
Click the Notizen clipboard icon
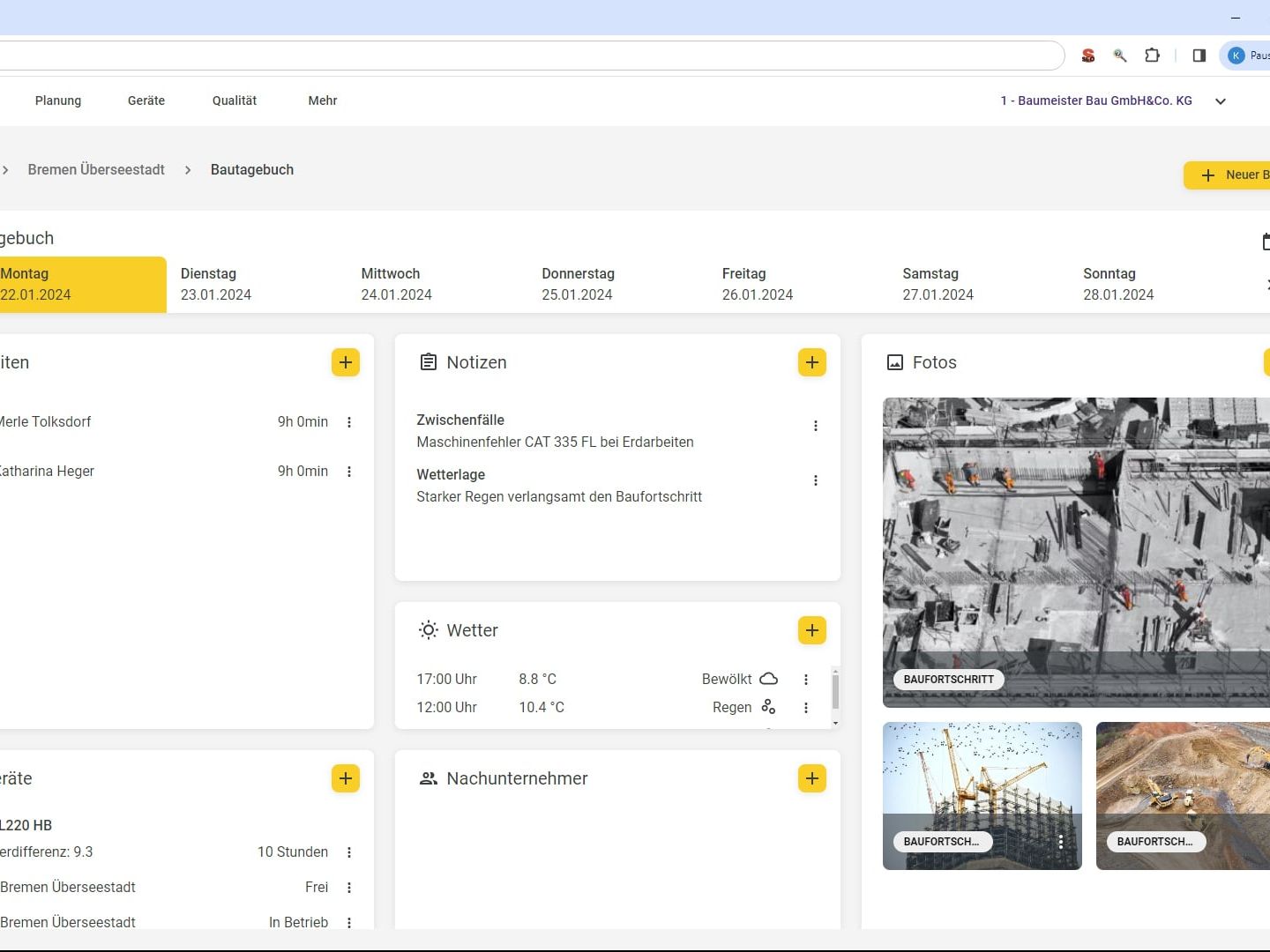[x=429, y=362]
